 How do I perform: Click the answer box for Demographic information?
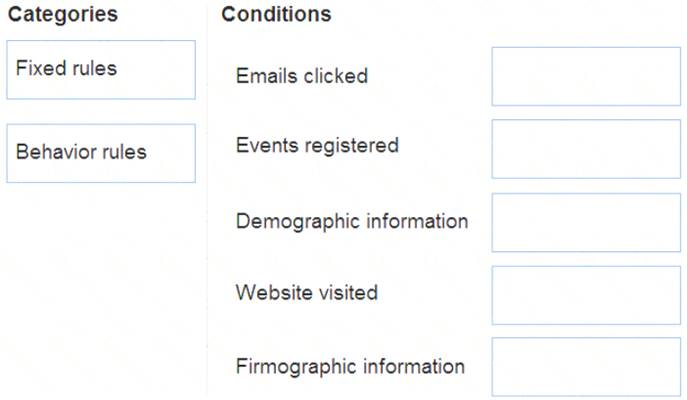(x=586, y=223)
